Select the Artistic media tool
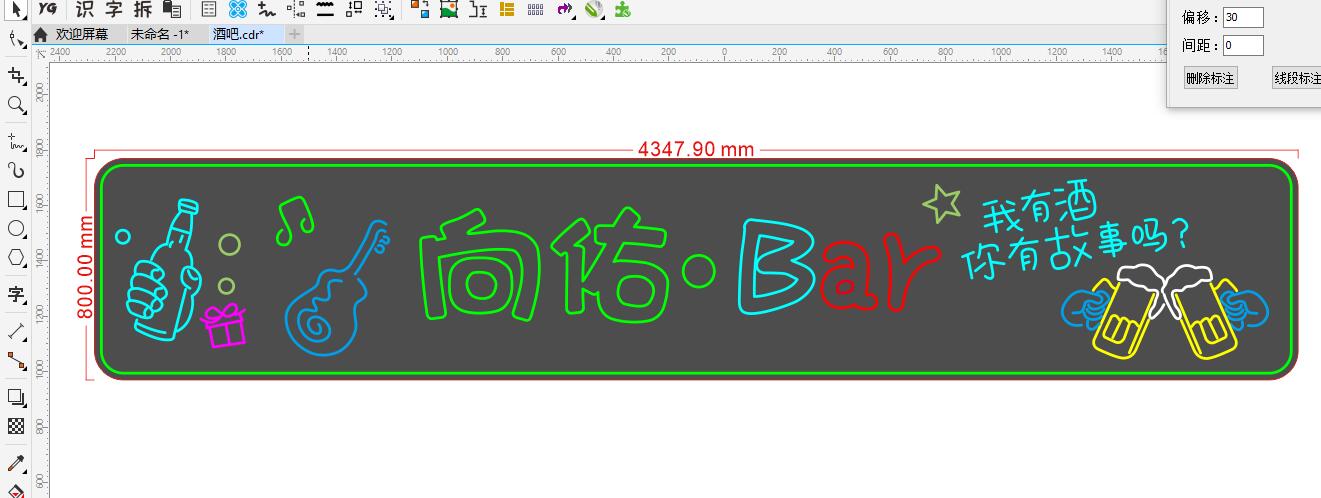1321x498 pixels. coord(16,170)
